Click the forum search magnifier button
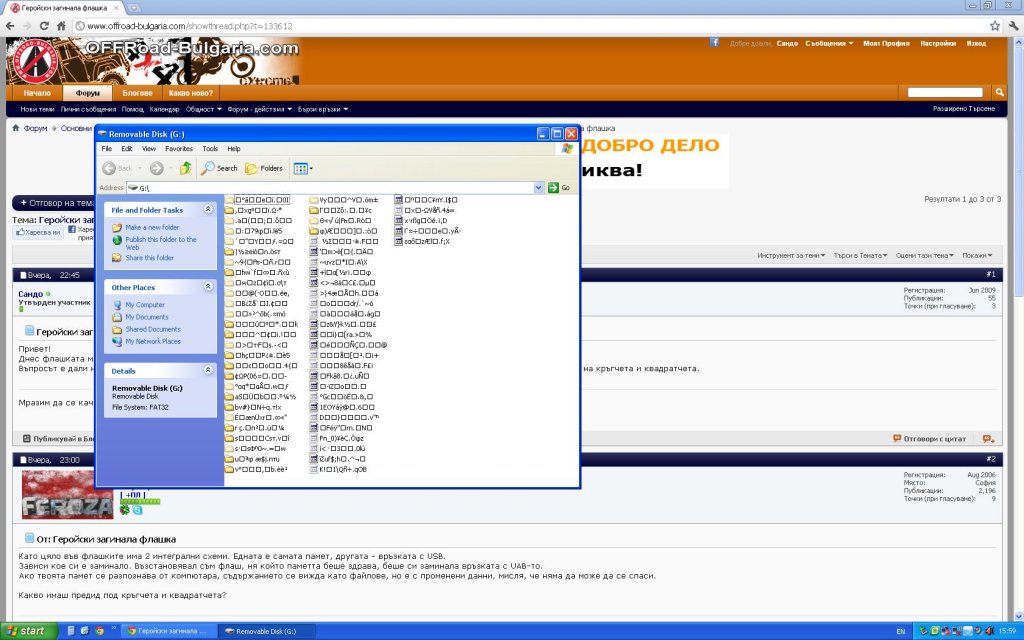Image resolution: width=1024 pixels, height=640 pixels. coord(999,92)
